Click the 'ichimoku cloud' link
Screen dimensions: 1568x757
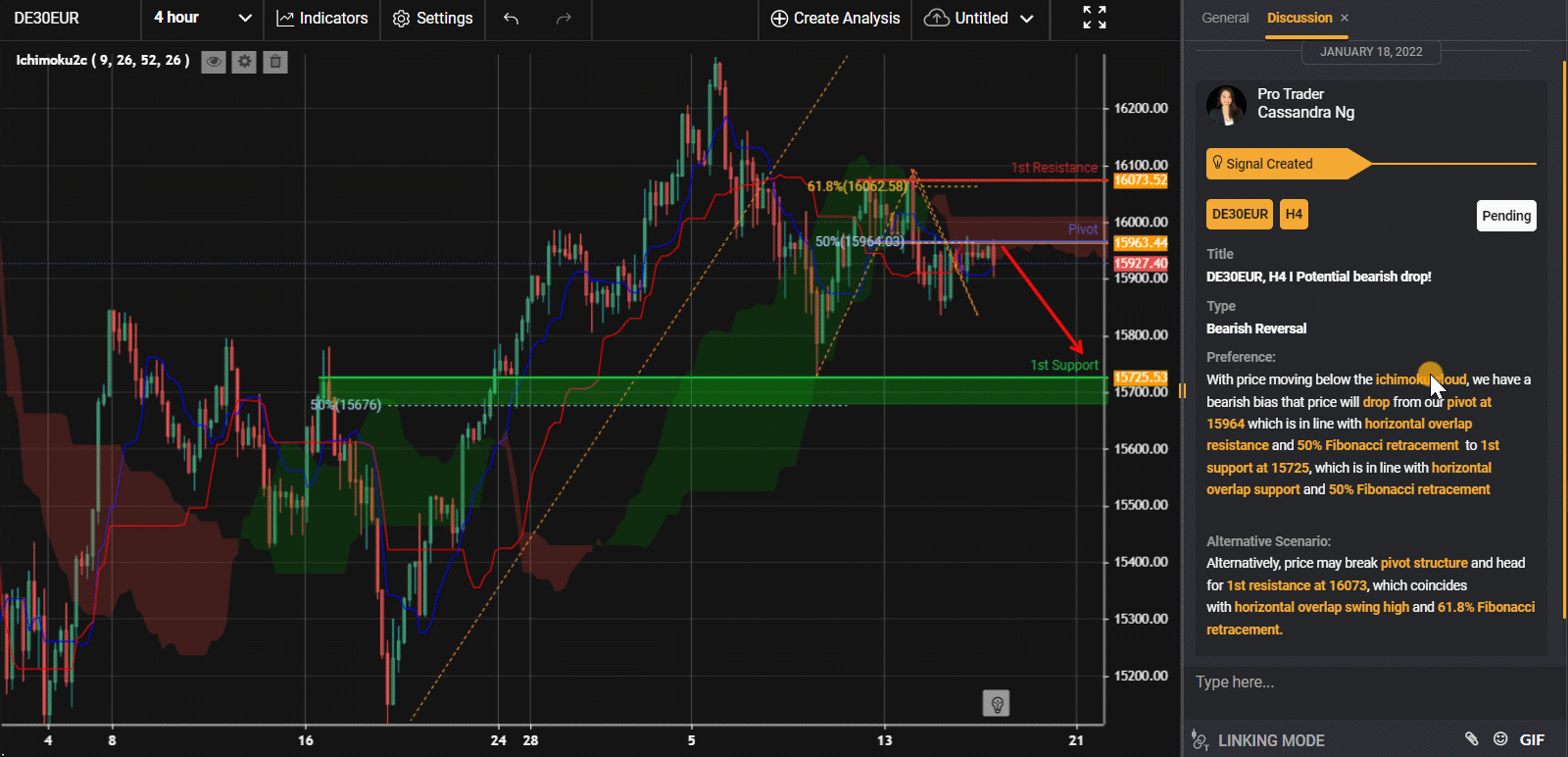[x=1421, y=379]
